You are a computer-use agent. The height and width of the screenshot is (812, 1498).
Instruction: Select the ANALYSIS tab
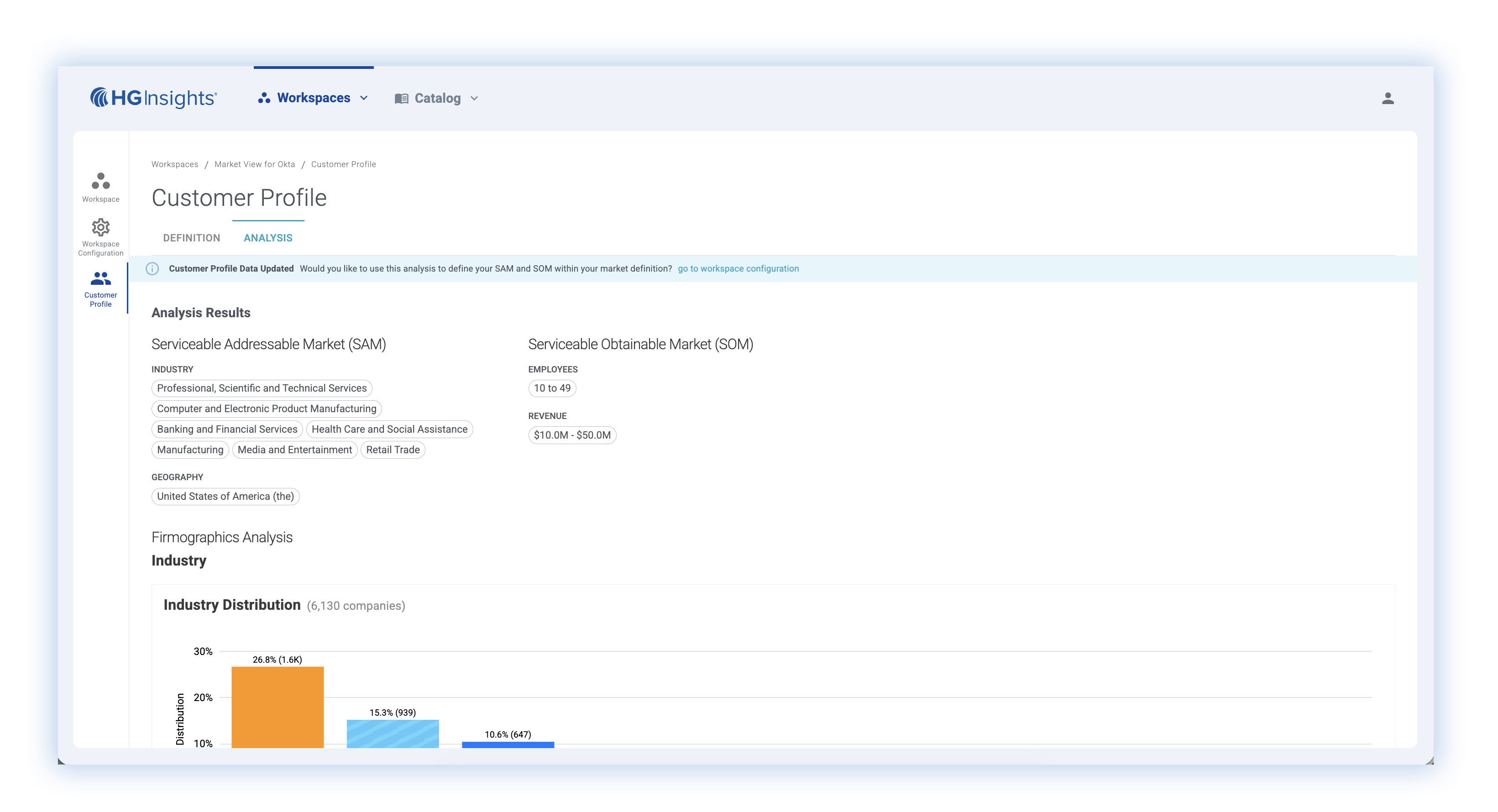[267, 238]
